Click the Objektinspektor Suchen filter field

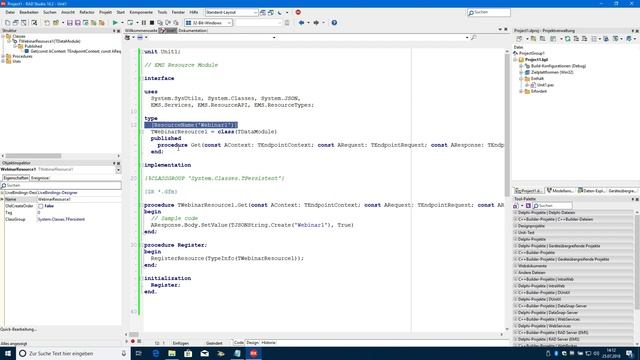tap(61, 185)
